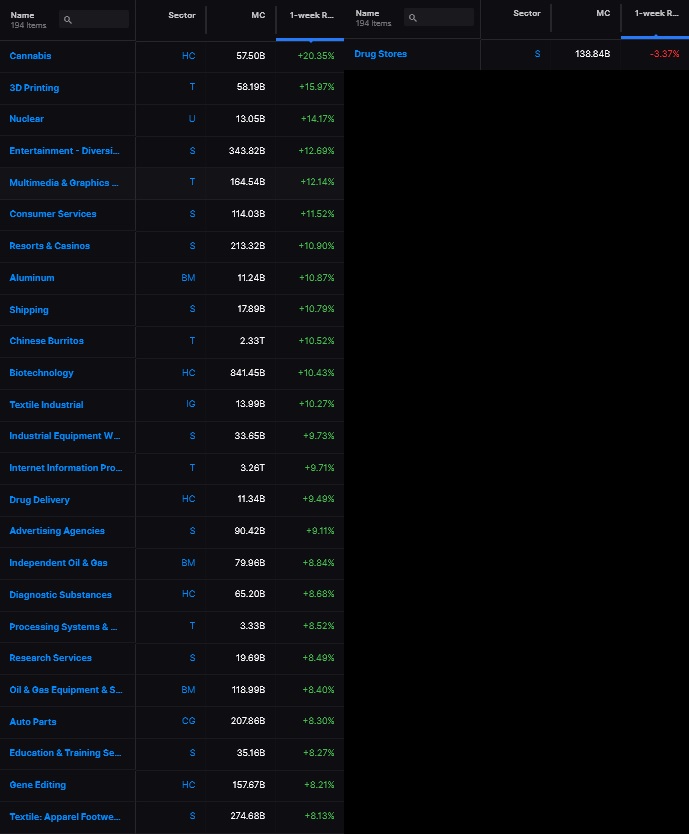The height and width of the screenshot is (834, 689).
Task: Click IG sector link in Textile Industrial row
Action: tap(190, 404)
